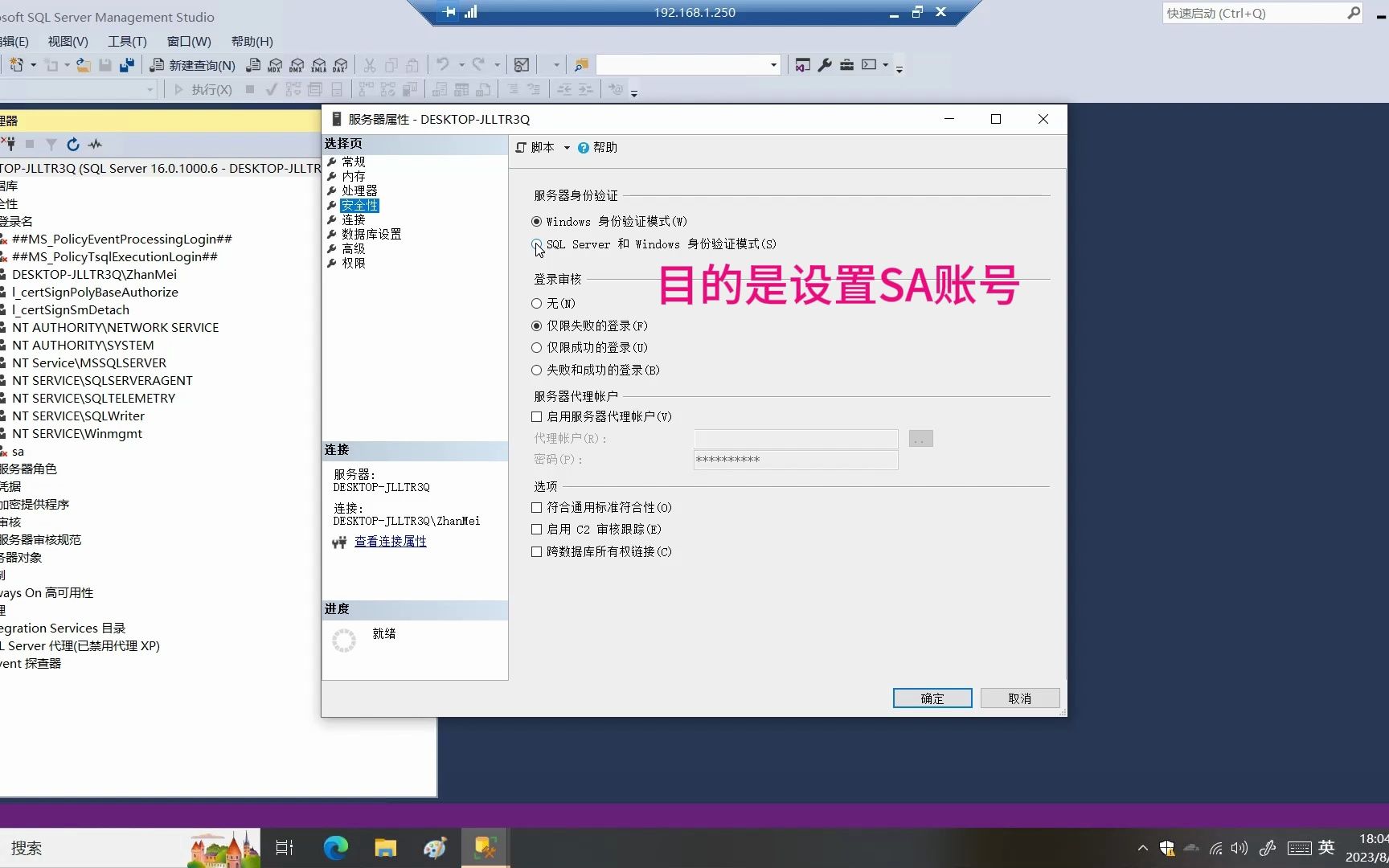This screenshot has width=1389, height=868.
Task: Open the 视图(V) menu
Action: pyautogui.click(x=68, y=41)
